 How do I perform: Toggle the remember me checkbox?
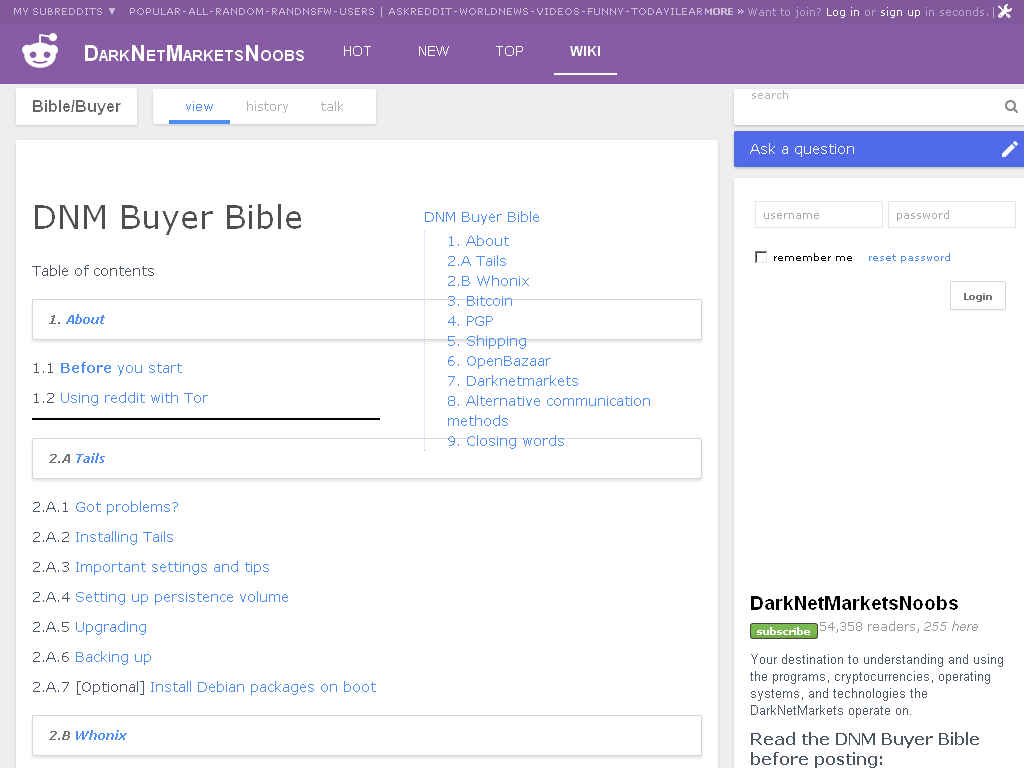[x=761, y=257]
